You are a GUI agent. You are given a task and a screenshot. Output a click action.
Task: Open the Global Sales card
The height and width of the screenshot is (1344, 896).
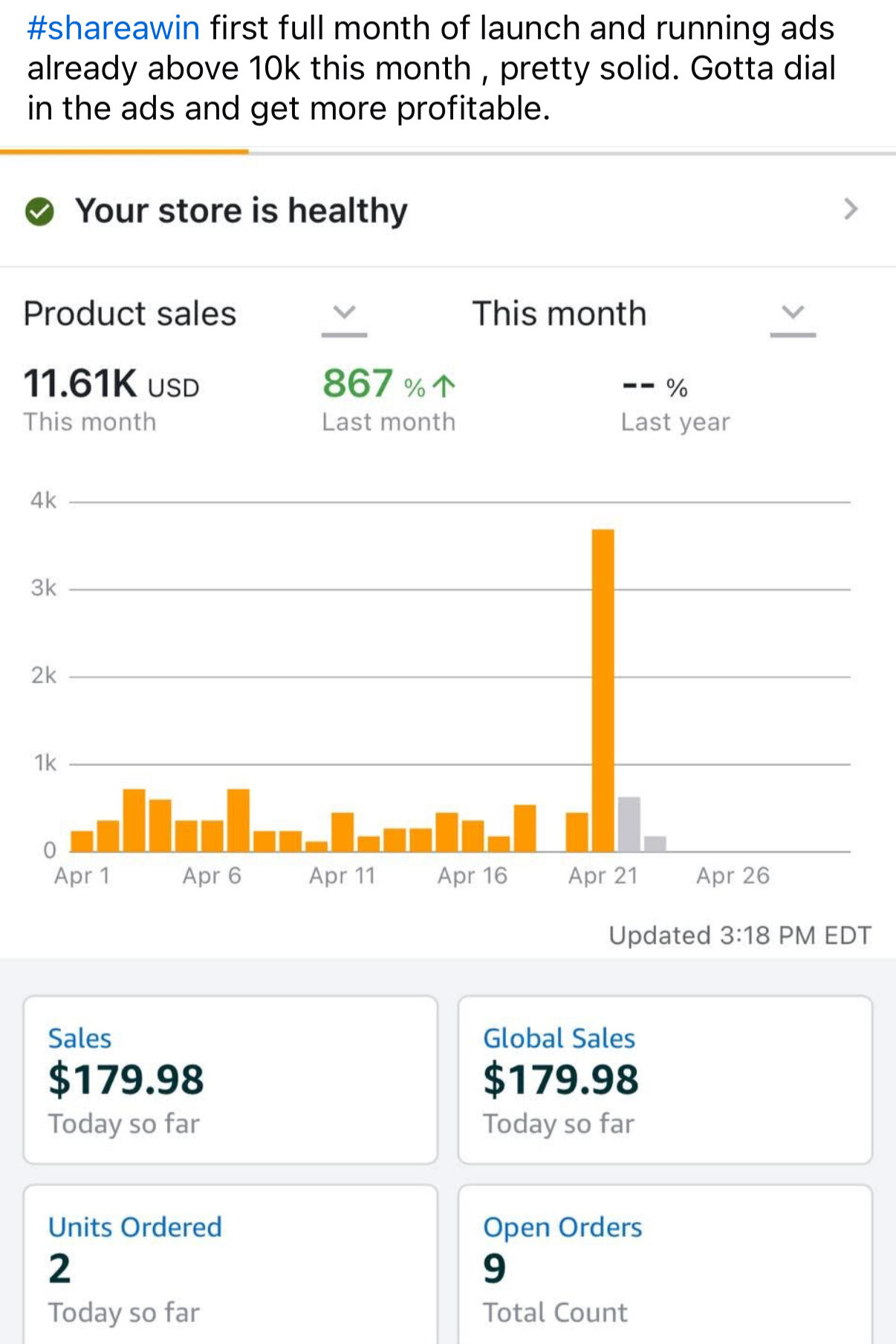tap(665, 1079)
